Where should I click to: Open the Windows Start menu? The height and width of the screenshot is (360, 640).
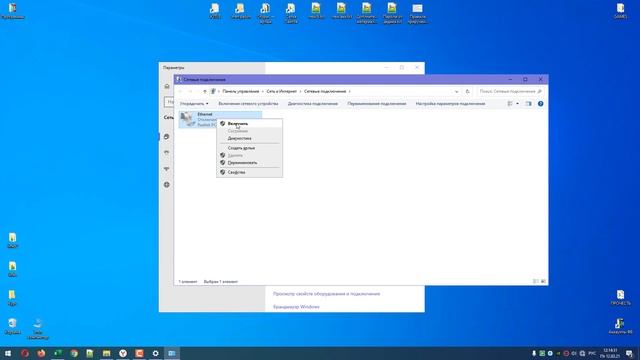(x=8, y=353)
